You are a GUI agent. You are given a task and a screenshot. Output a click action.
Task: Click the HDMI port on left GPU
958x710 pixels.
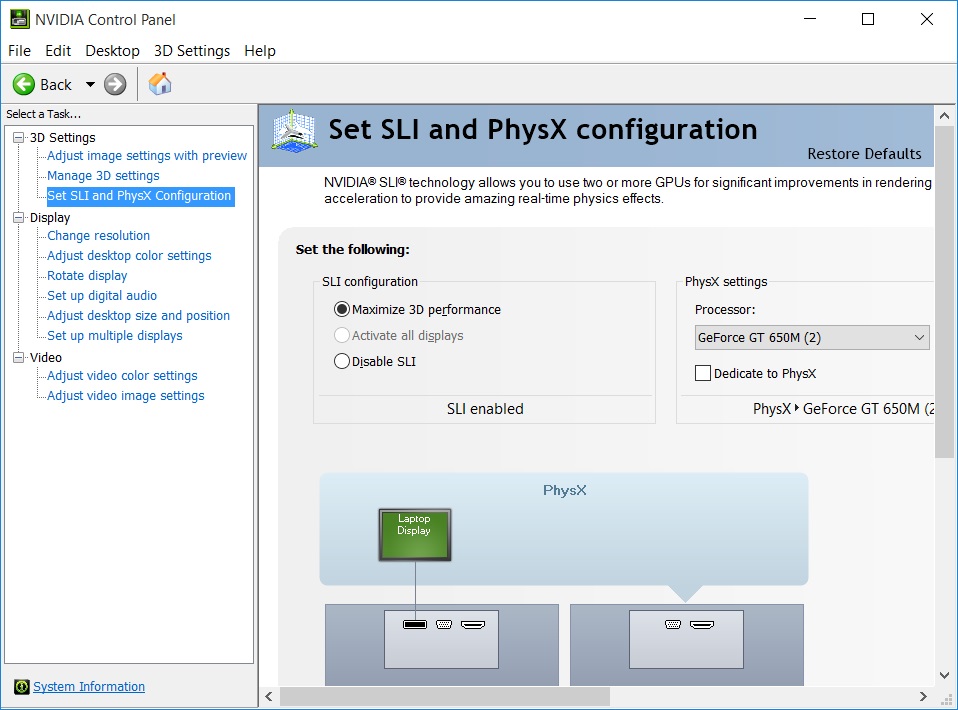pyautogui.click(x=473, y=624)
